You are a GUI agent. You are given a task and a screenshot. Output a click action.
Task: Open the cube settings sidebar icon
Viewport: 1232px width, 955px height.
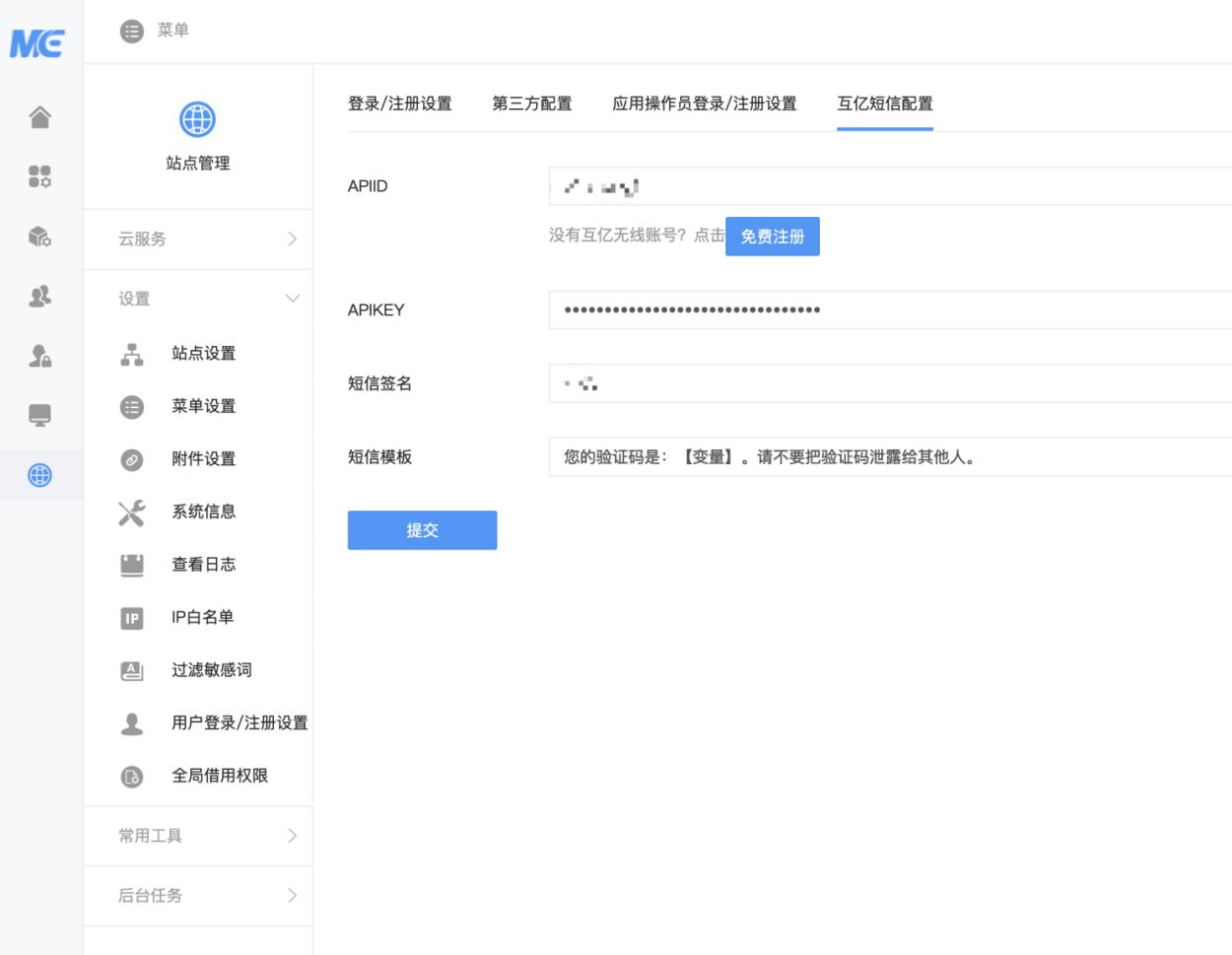pyautogui.click(x=39, y=237)
